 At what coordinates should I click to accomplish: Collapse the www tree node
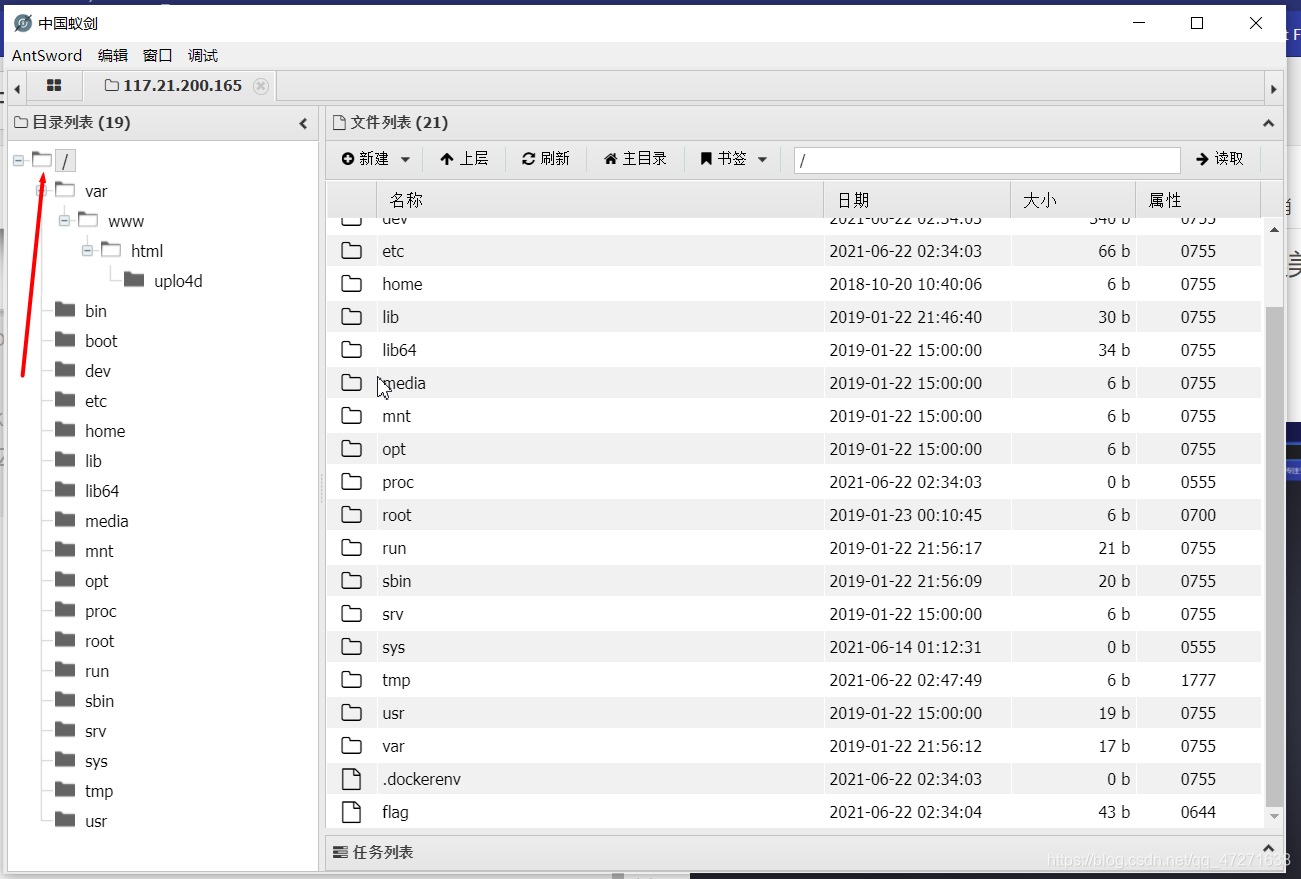click(x=64, y=220)
